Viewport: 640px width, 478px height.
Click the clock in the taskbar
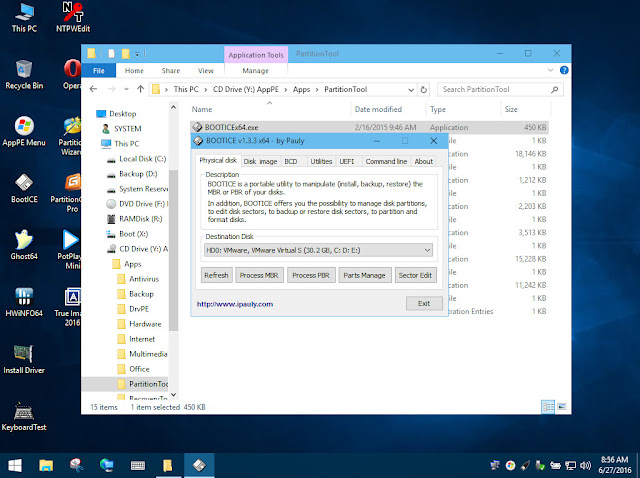[x=615, y=465]
